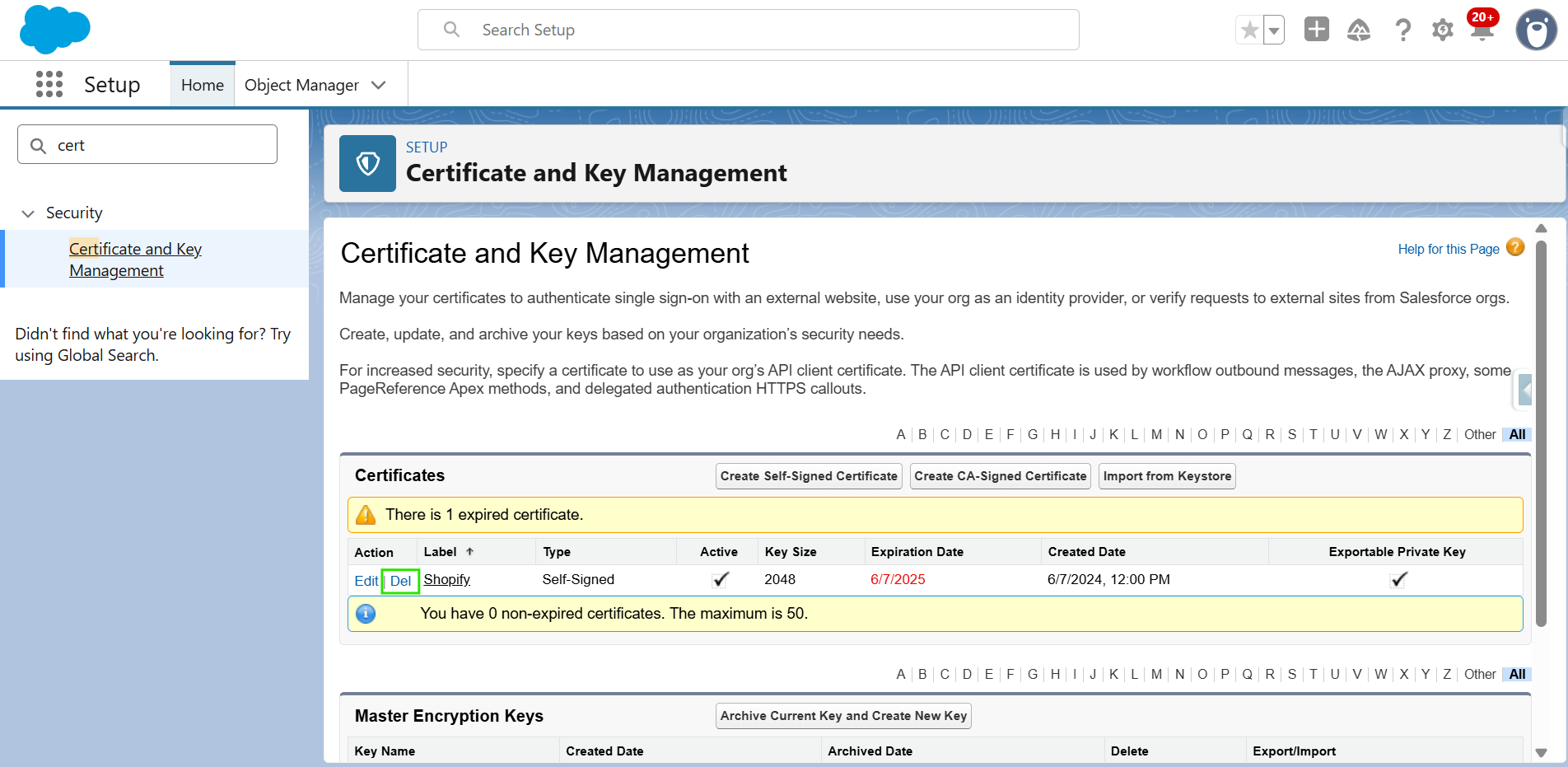Open the App Launcher dots grid

49,84
